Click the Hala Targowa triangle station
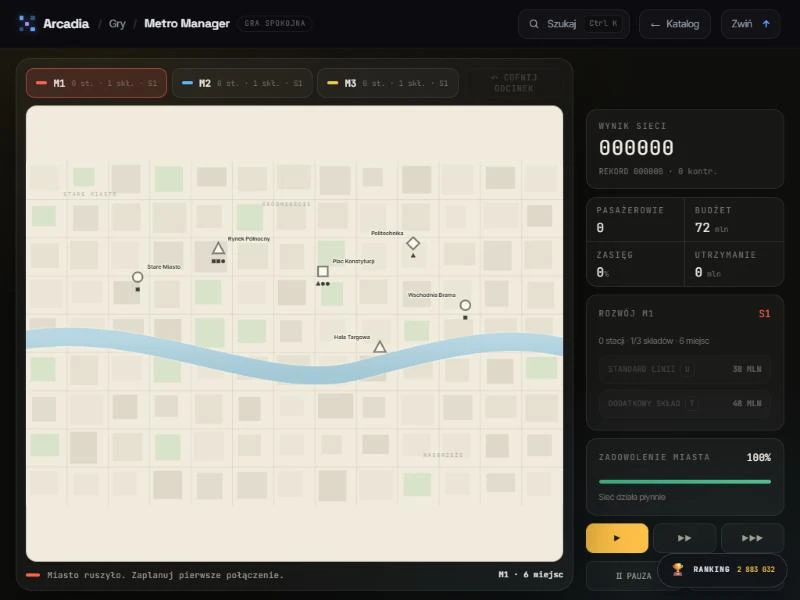This screenshot has height=600, width=800. (x=380, y=347)
